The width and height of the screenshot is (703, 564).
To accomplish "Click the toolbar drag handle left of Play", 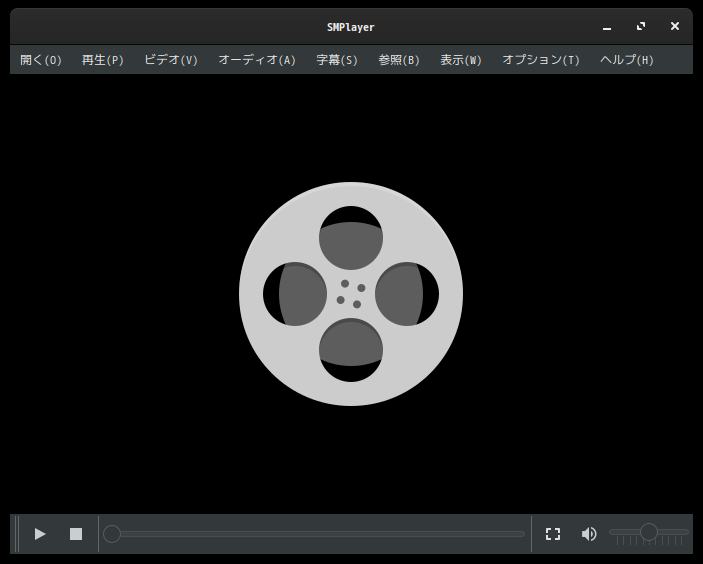I will [x=17, y=534].
